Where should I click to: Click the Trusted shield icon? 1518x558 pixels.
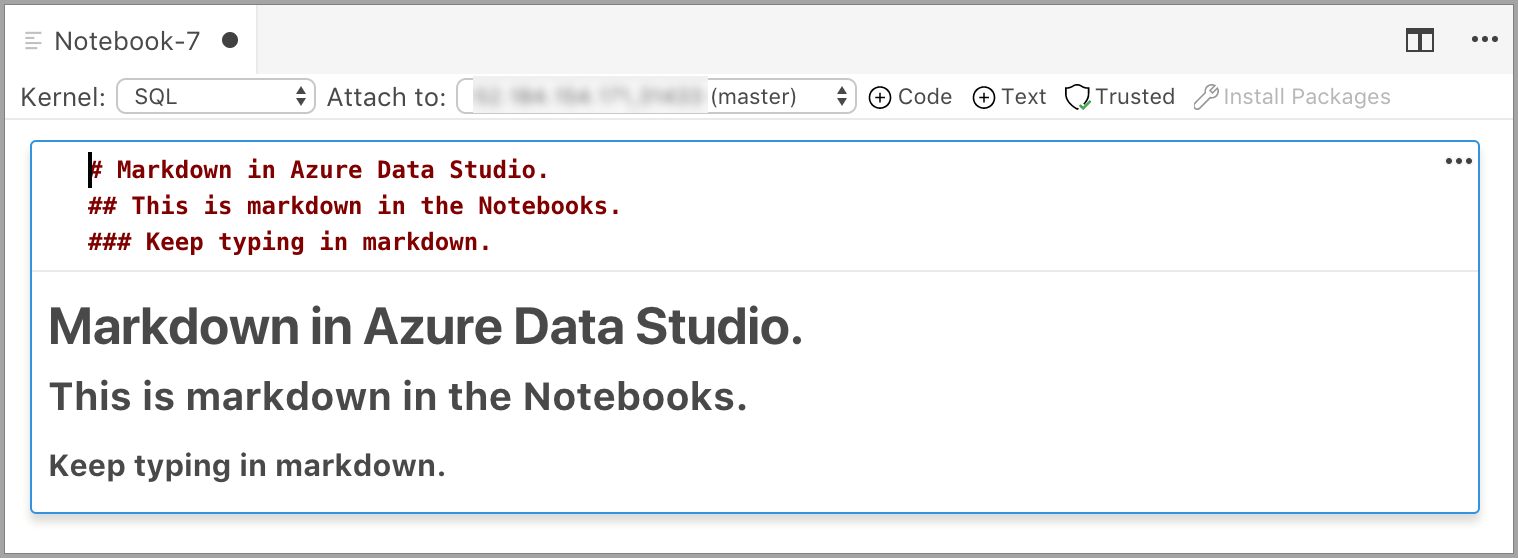point(1077,97)
